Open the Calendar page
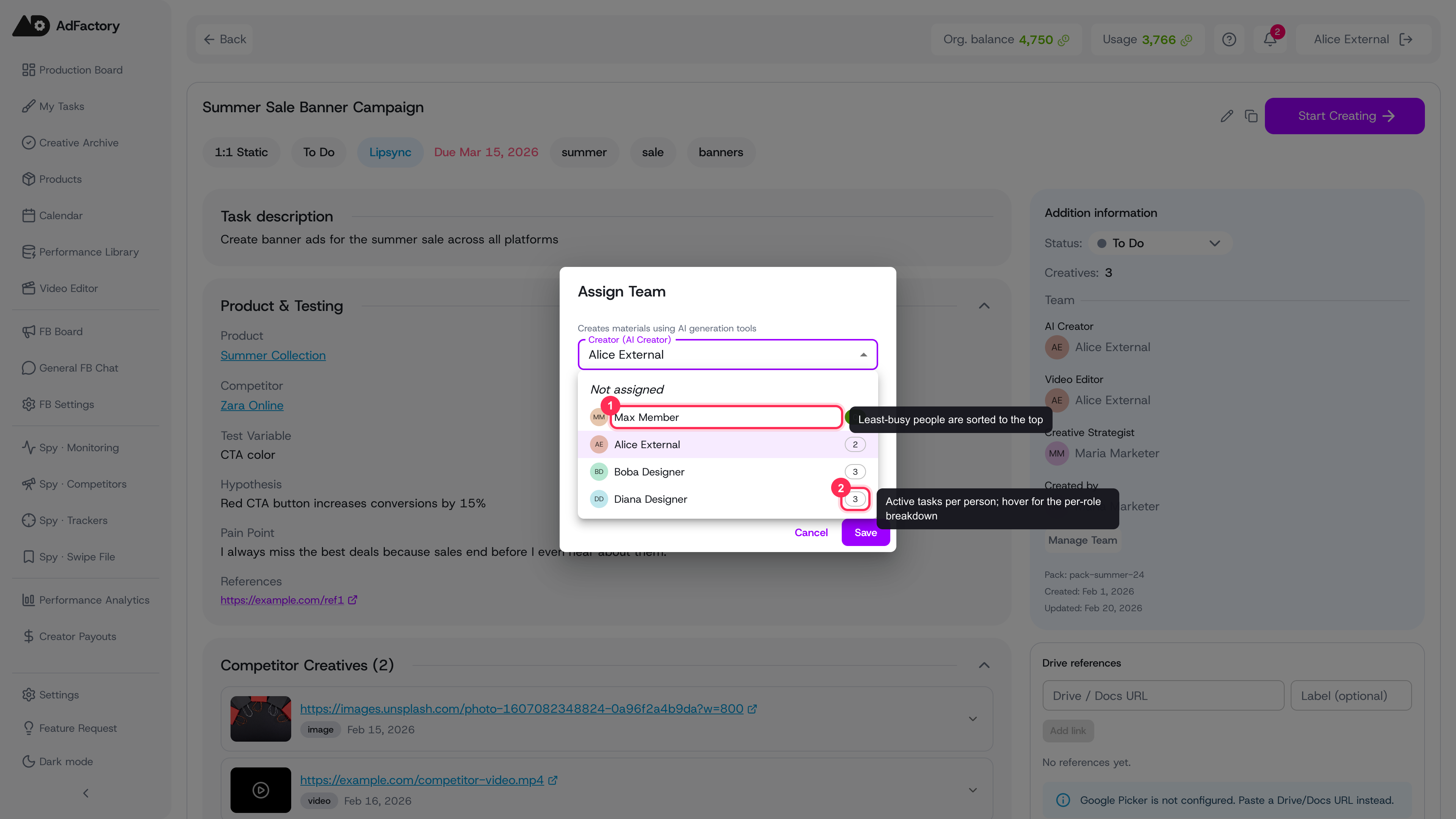This screenshot has width=1456, height=819. tap(52, 215)
